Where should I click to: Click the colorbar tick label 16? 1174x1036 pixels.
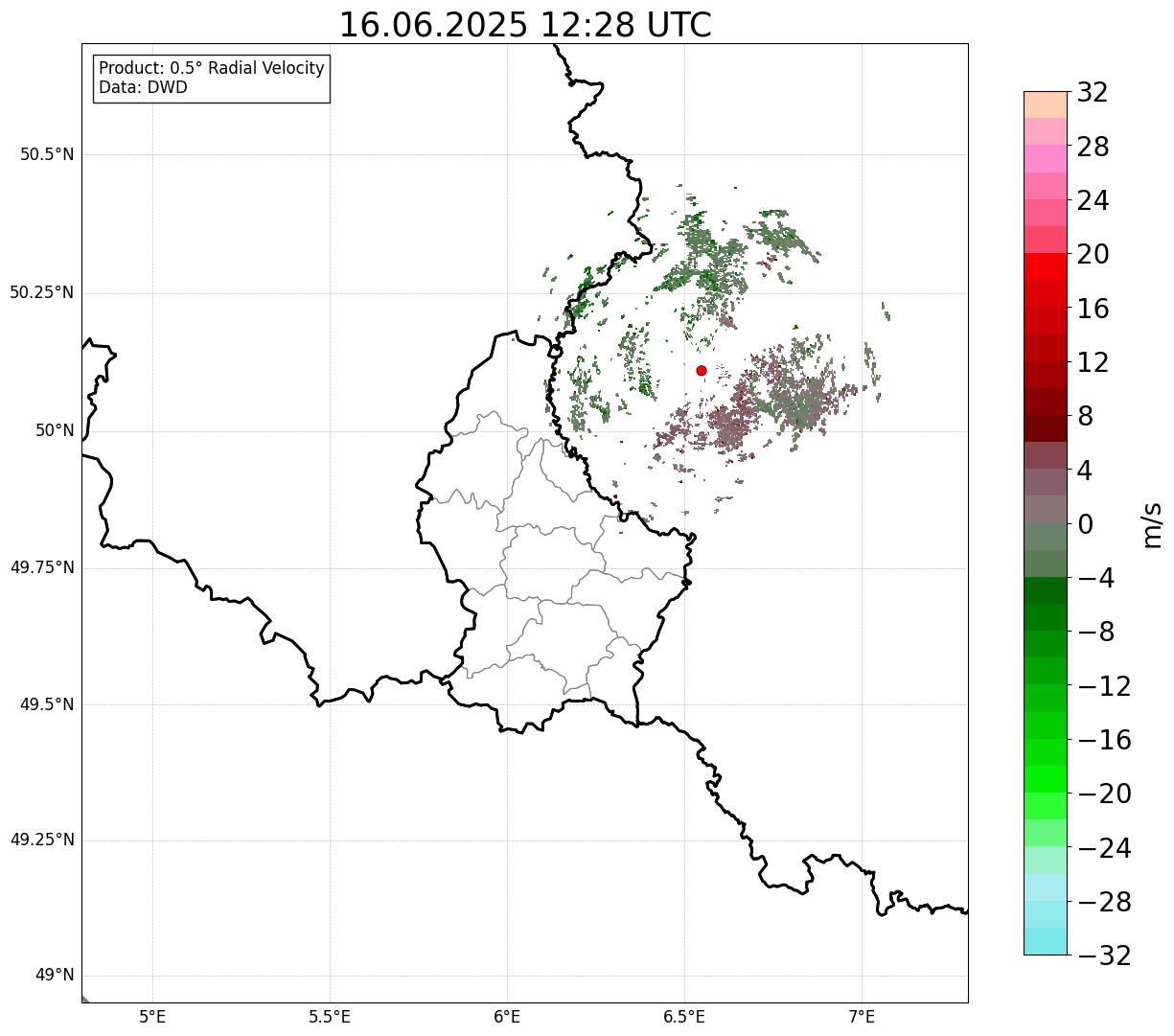[x=1093, y=309]
